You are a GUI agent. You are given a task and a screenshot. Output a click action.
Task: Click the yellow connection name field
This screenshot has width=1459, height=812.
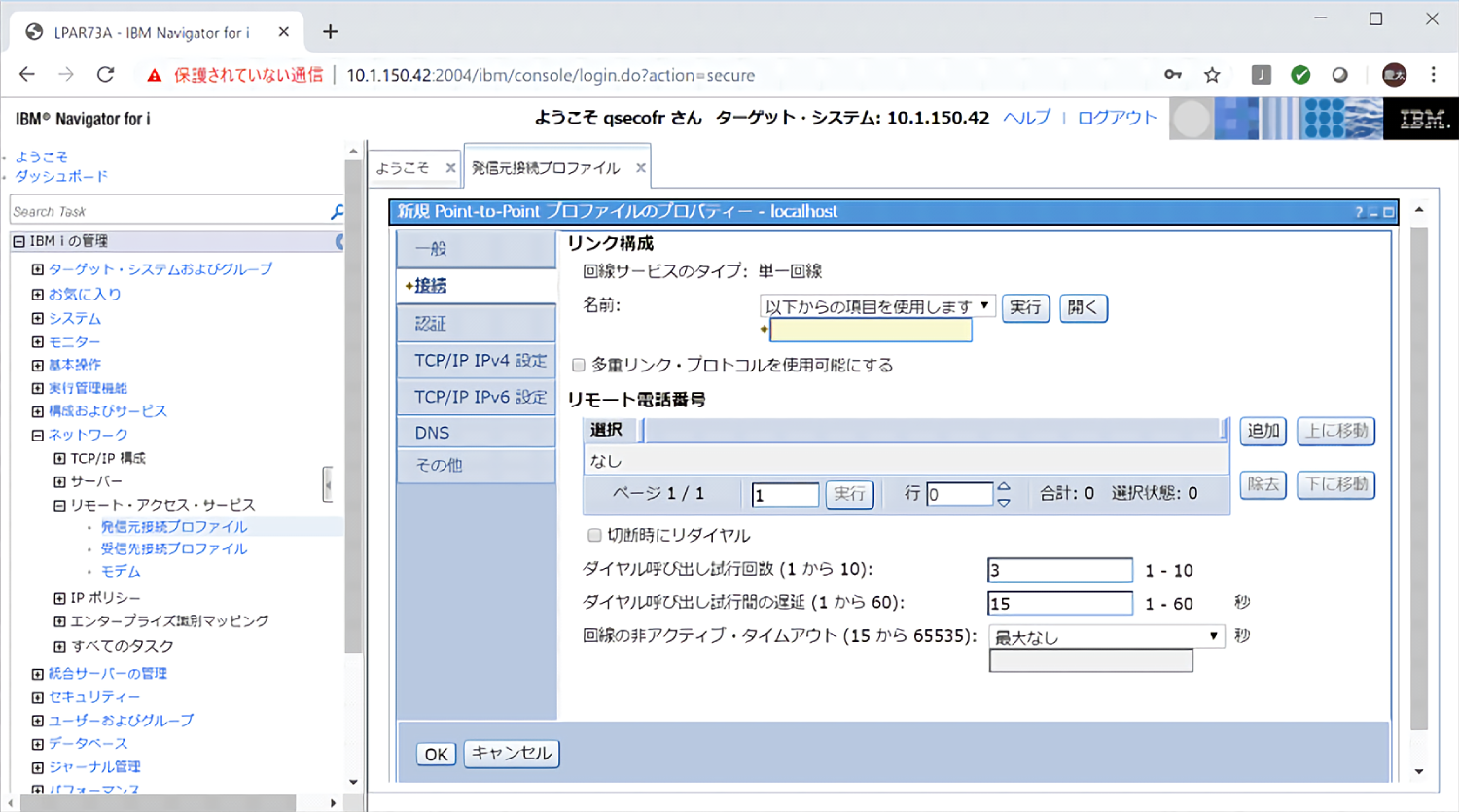(x=871, y=331)
